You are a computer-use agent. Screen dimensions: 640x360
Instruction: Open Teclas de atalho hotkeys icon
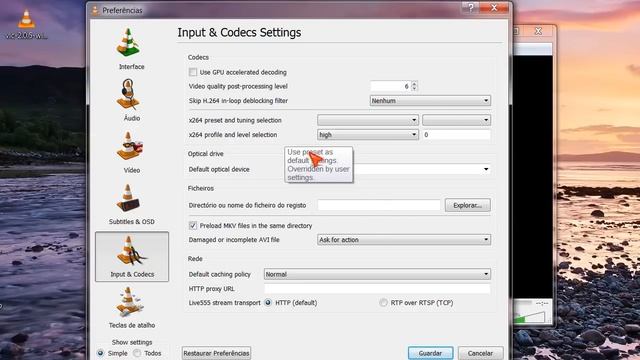(x=129, y=302)
